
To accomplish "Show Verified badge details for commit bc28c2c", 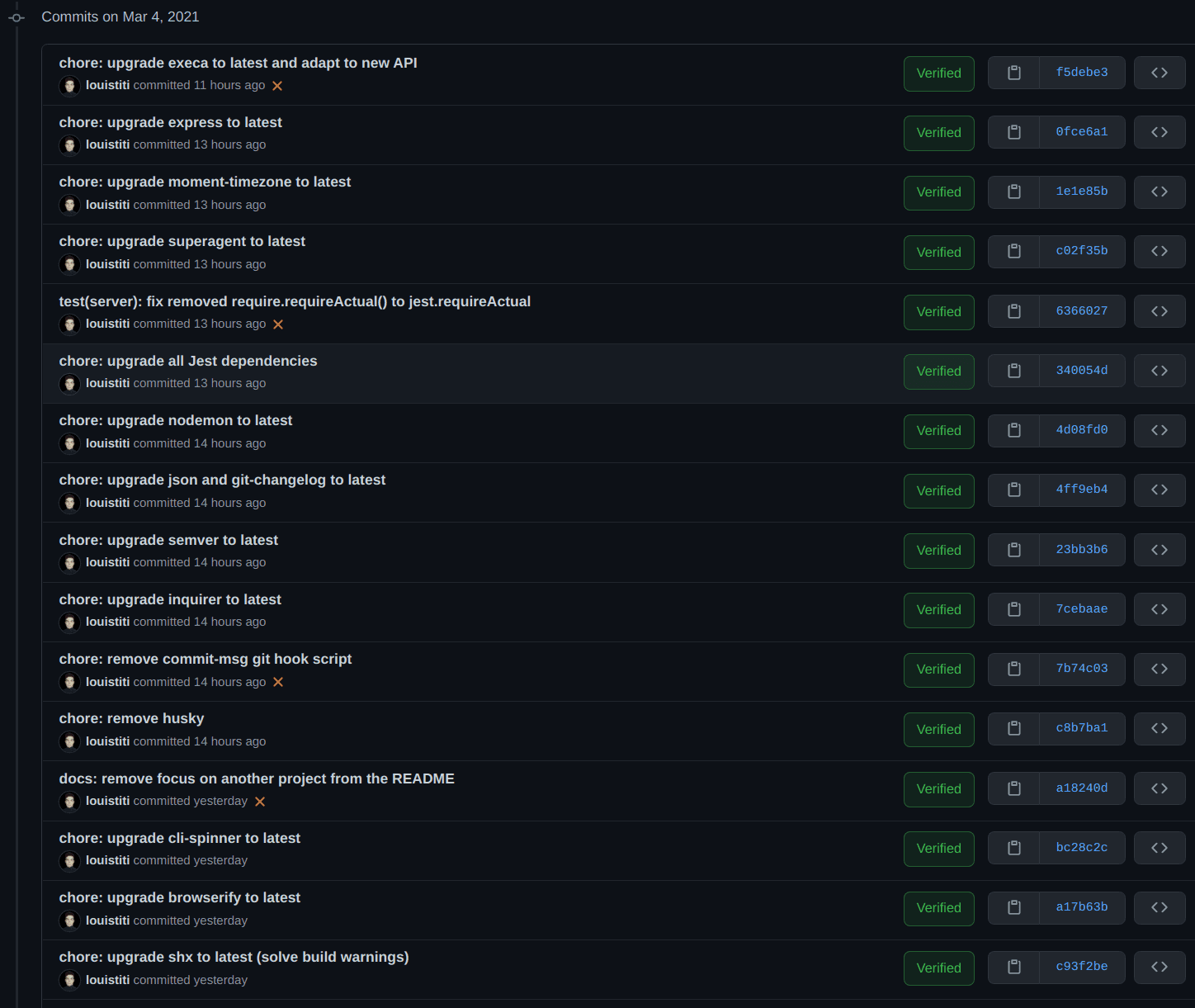I will click(938, 848).
